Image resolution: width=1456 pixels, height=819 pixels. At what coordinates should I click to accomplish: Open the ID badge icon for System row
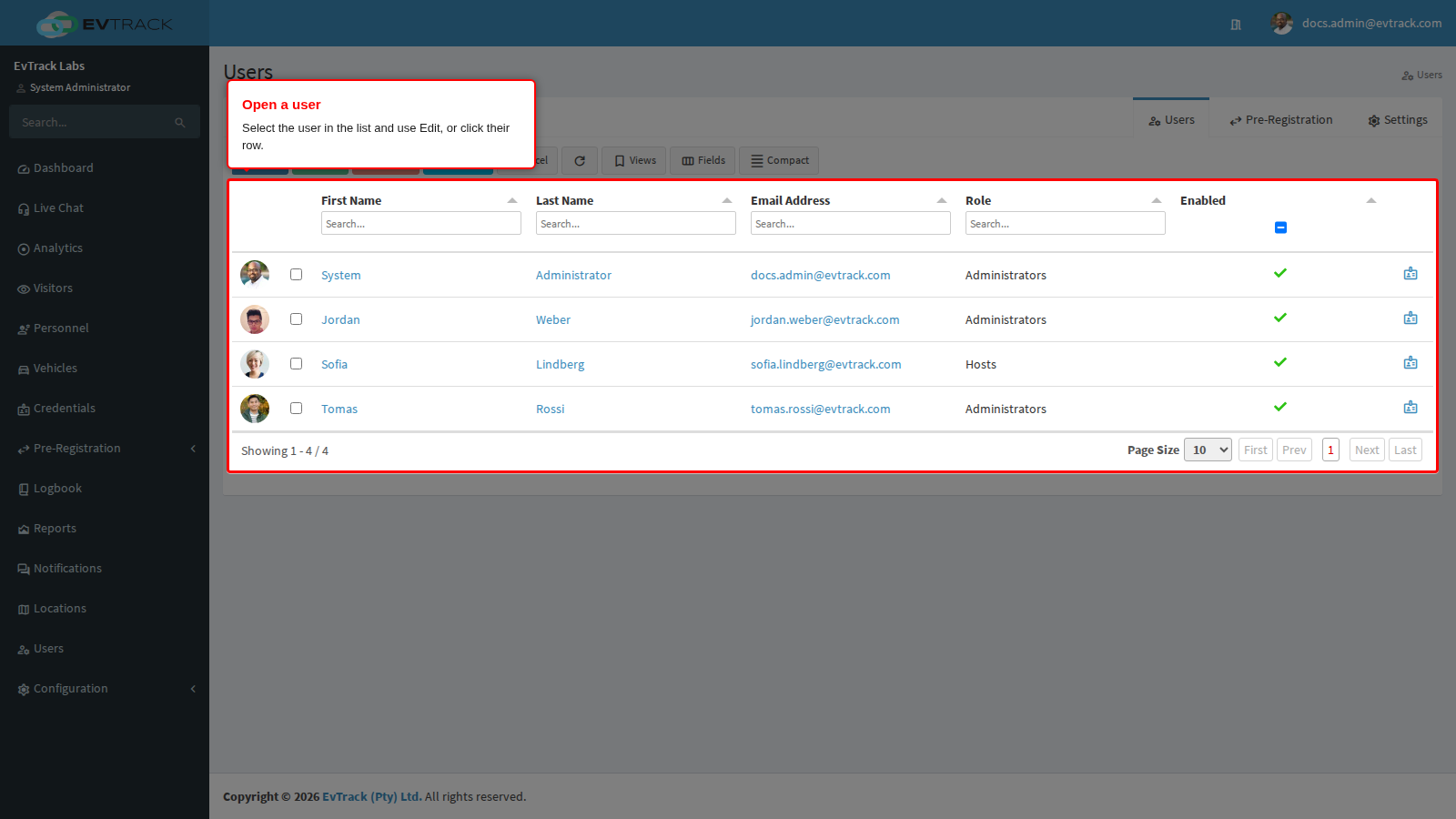click(x=1410, y=274)
